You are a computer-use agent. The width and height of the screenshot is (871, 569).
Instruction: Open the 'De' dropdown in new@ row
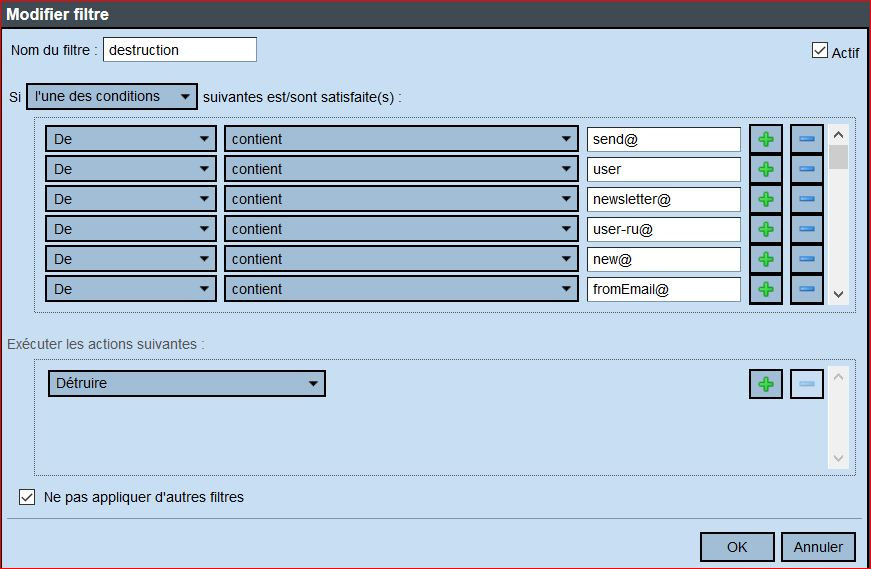pyautogui.click(x=131, y=259)
